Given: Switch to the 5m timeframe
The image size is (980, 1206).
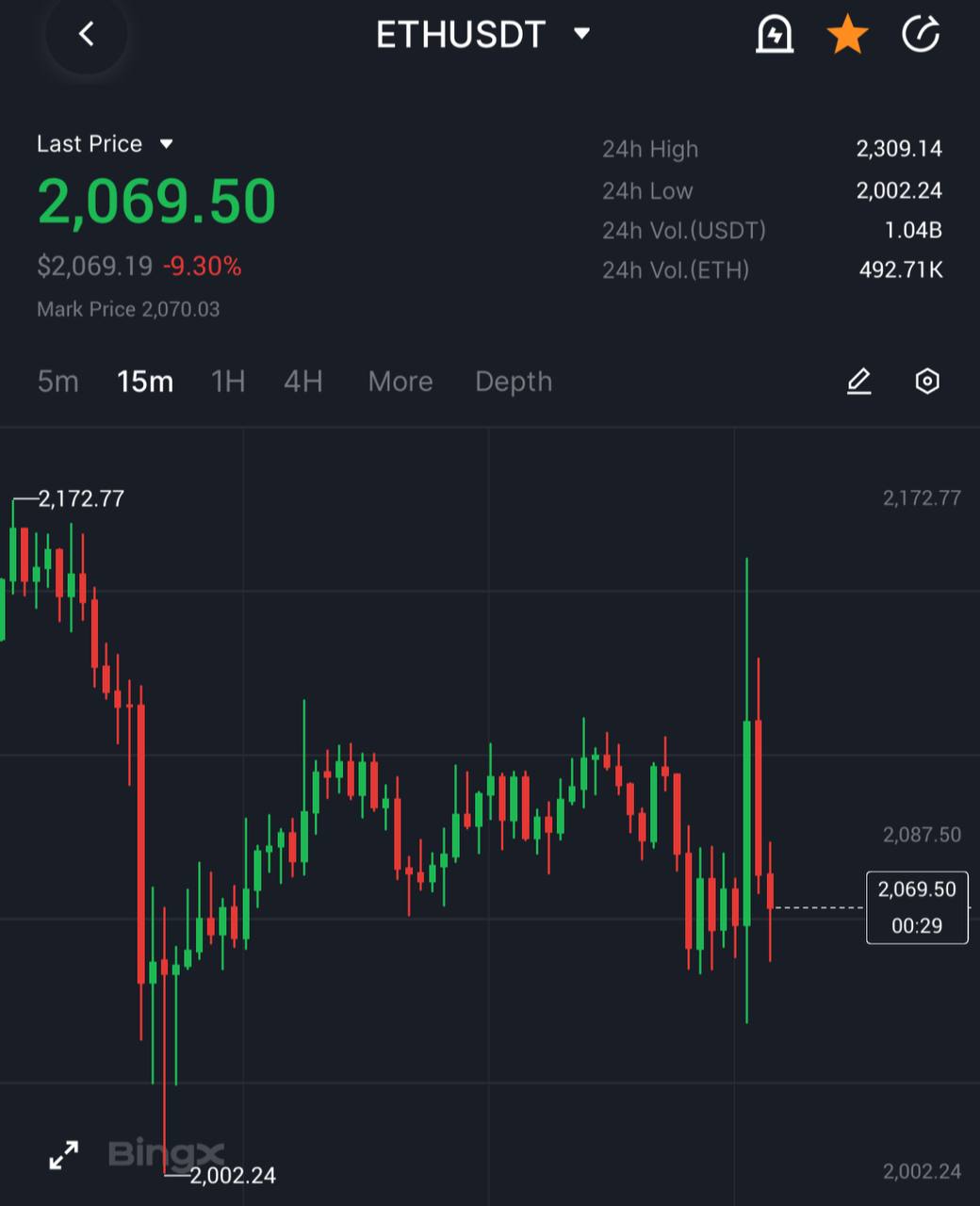Looking at the screenshot, I should (x=57, y=382).
